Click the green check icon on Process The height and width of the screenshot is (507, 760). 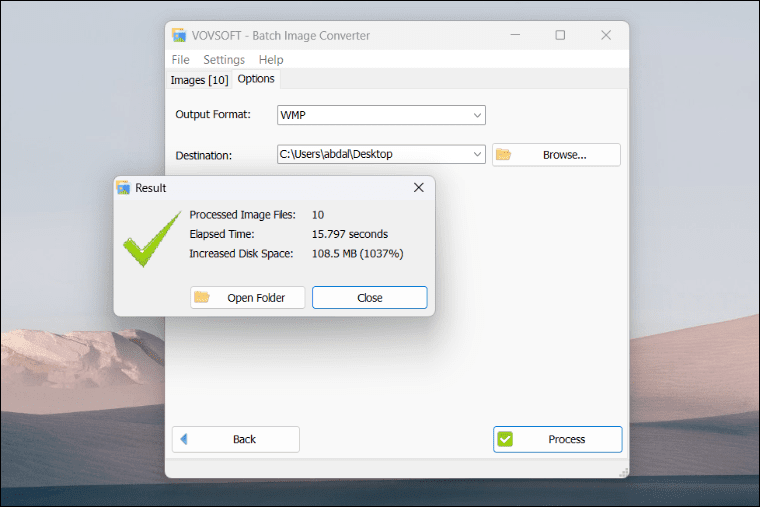505,439
